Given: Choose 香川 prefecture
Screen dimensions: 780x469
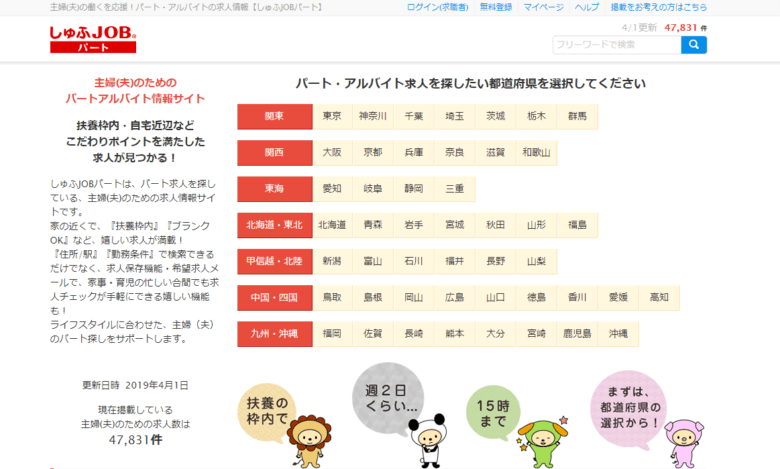Looking at the screenshot, I should click(x=577, y=298).
